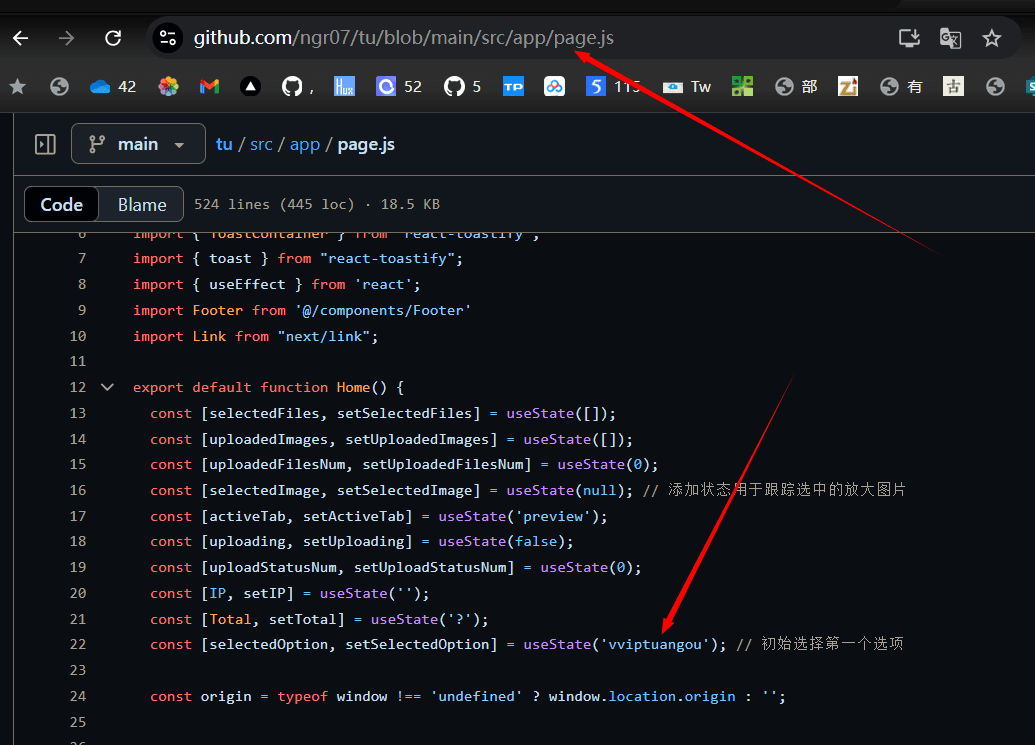The image size is (1035, 745).
Task: Click the browser back arrow
Action: click(x=20, y=38)
